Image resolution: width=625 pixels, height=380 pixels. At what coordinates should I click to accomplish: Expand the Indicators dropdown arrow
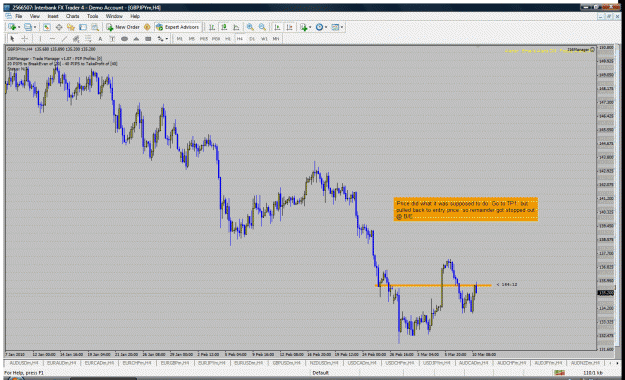point(310,27)
